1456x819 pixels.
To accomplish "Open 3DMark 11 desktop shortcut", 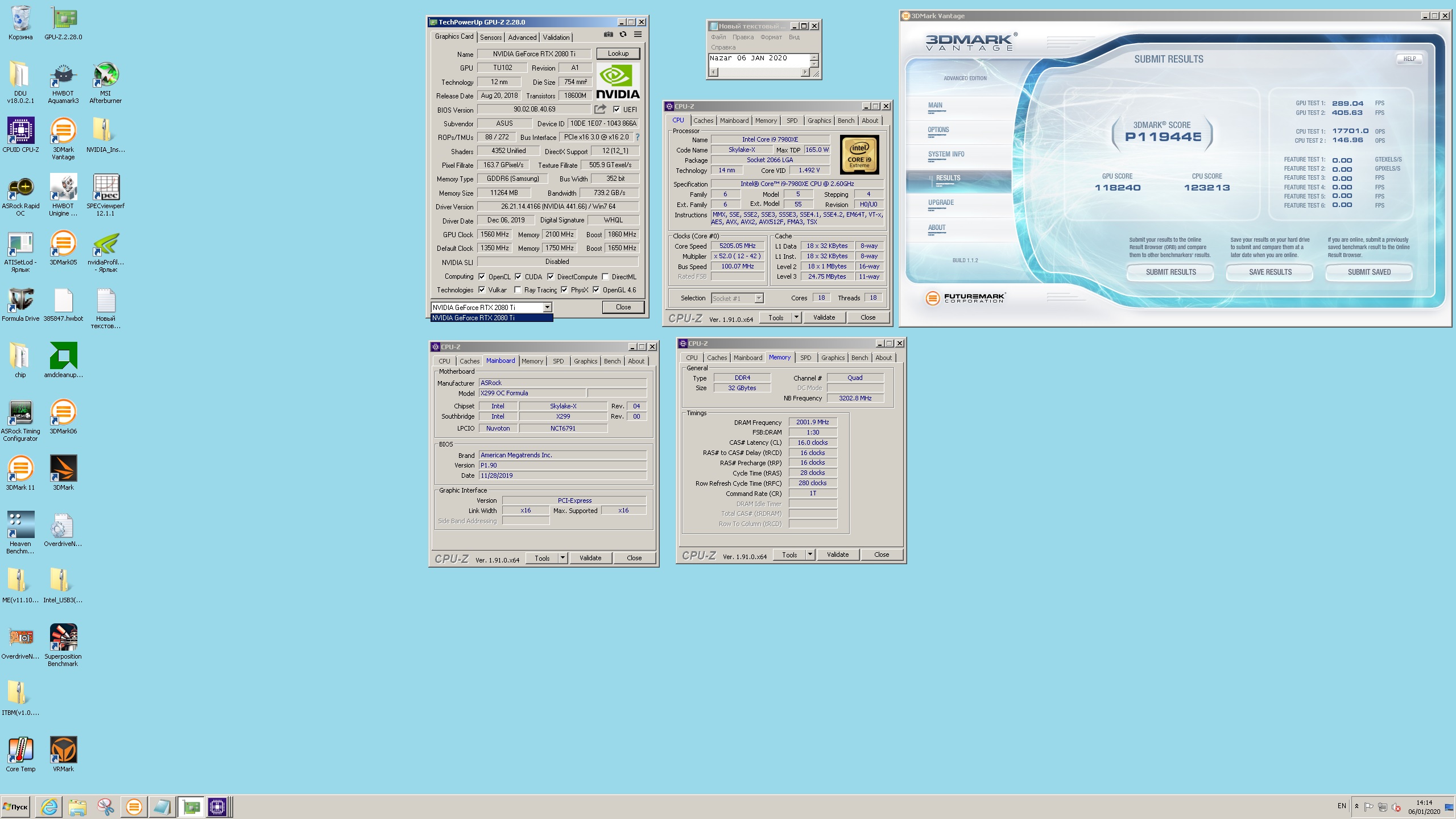I will [x=21, y=473].
